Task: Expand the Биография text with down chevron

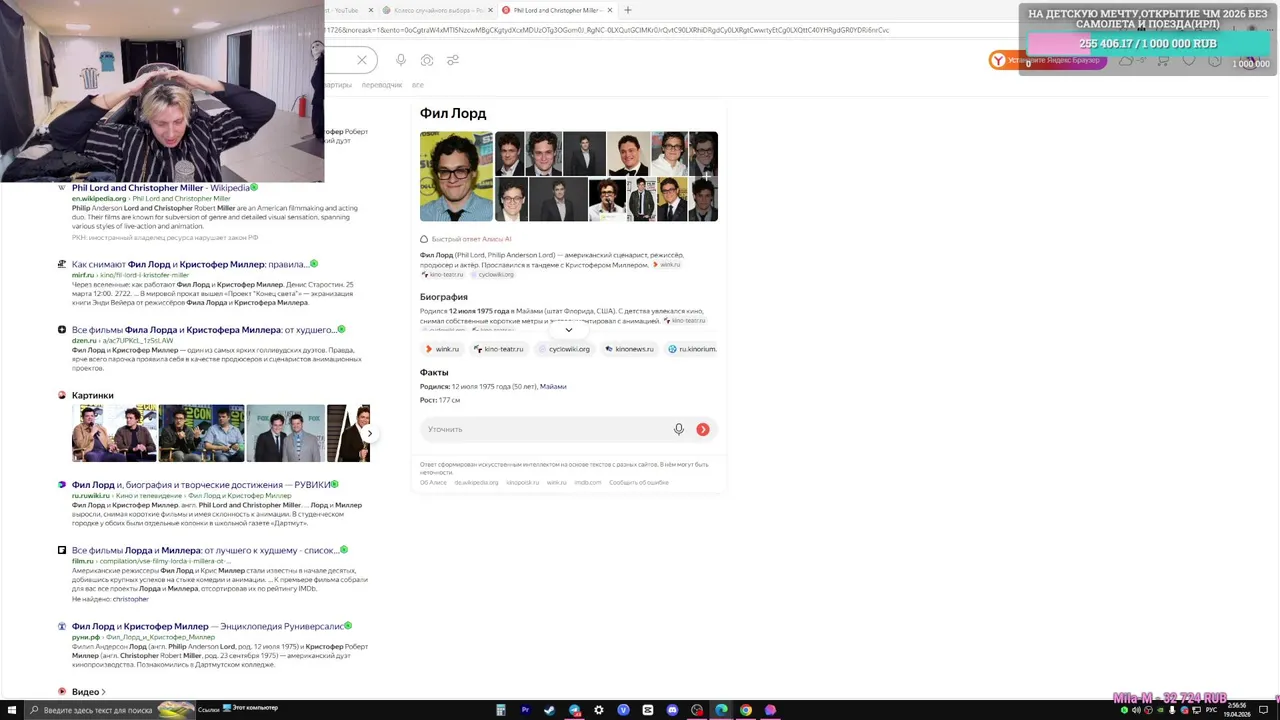Action: tap(569, 330)
